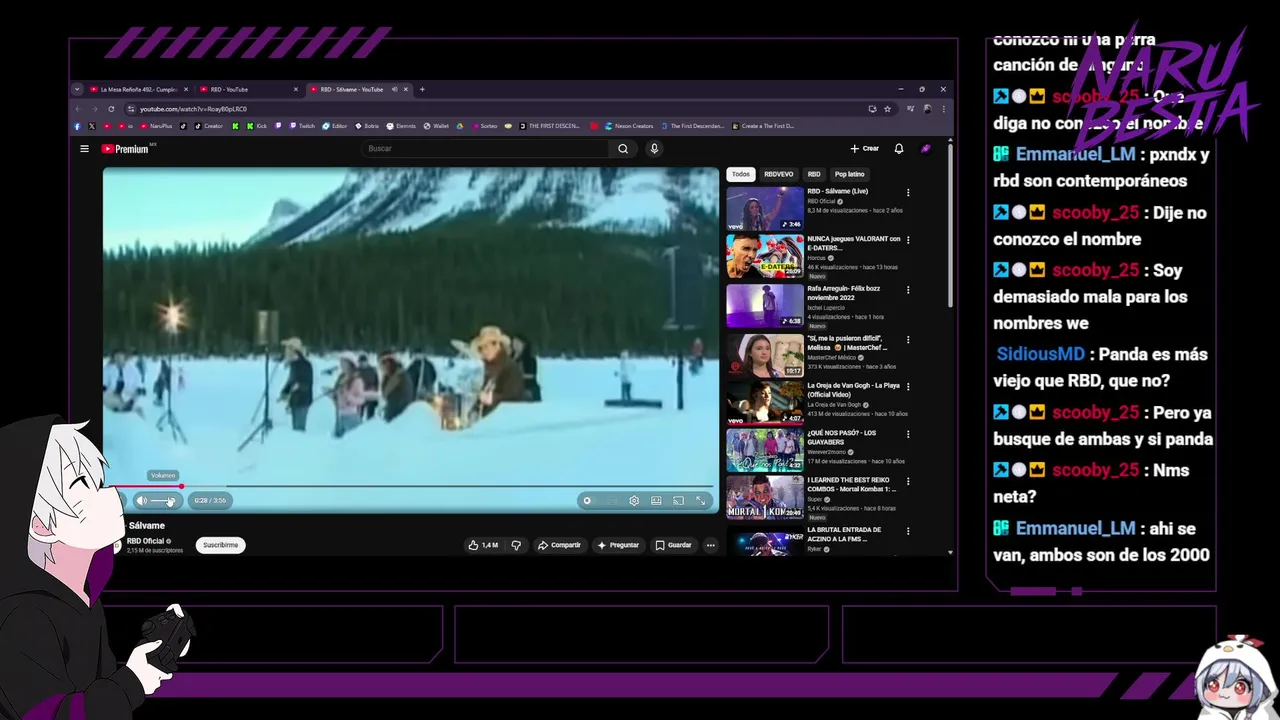Open the X bookmark icon
The width and height of the screenshot is (1280, 720).
point(92,126)
